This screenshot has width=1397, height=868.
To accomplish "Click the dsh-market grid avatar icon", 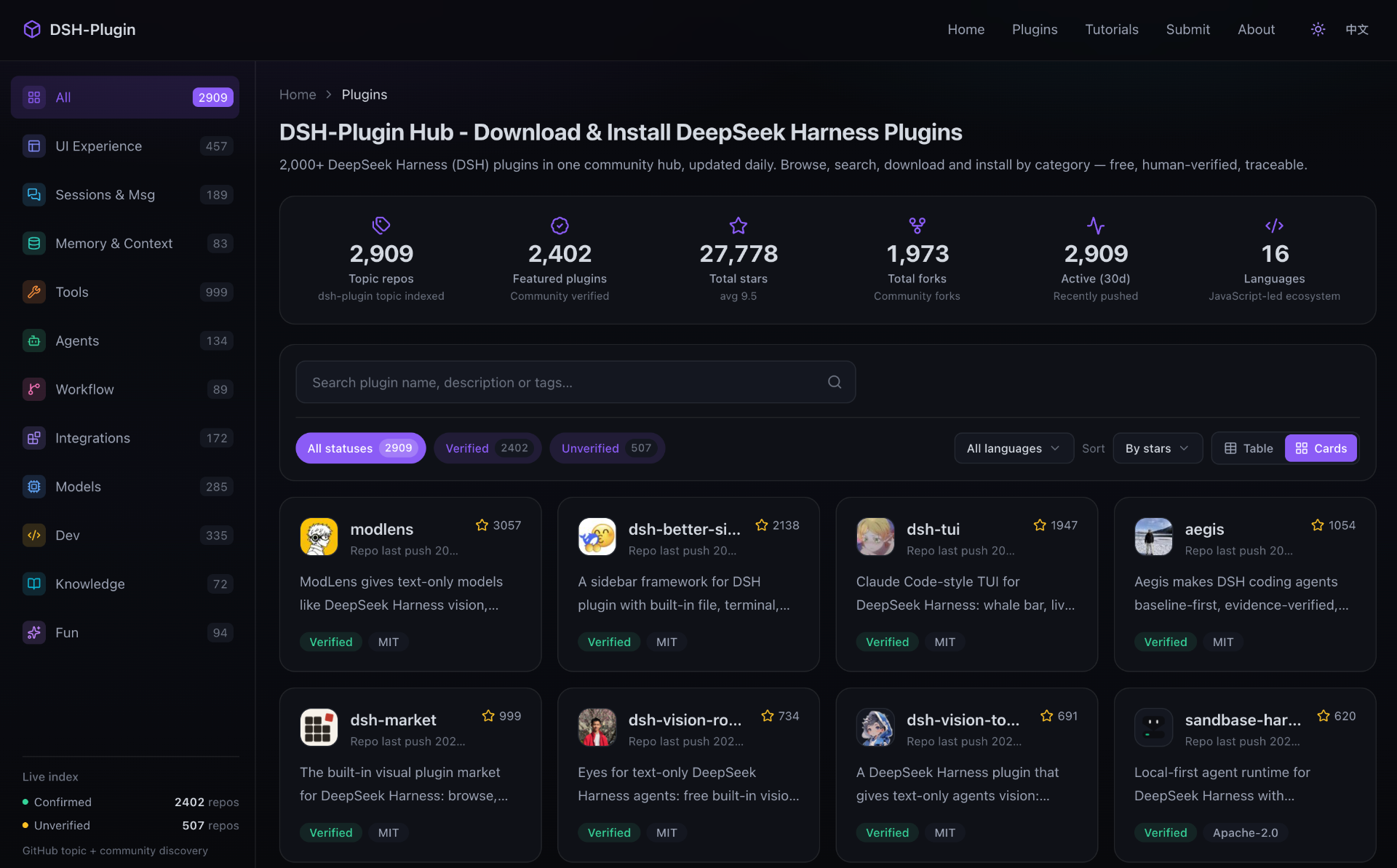I will coord(319,728).
